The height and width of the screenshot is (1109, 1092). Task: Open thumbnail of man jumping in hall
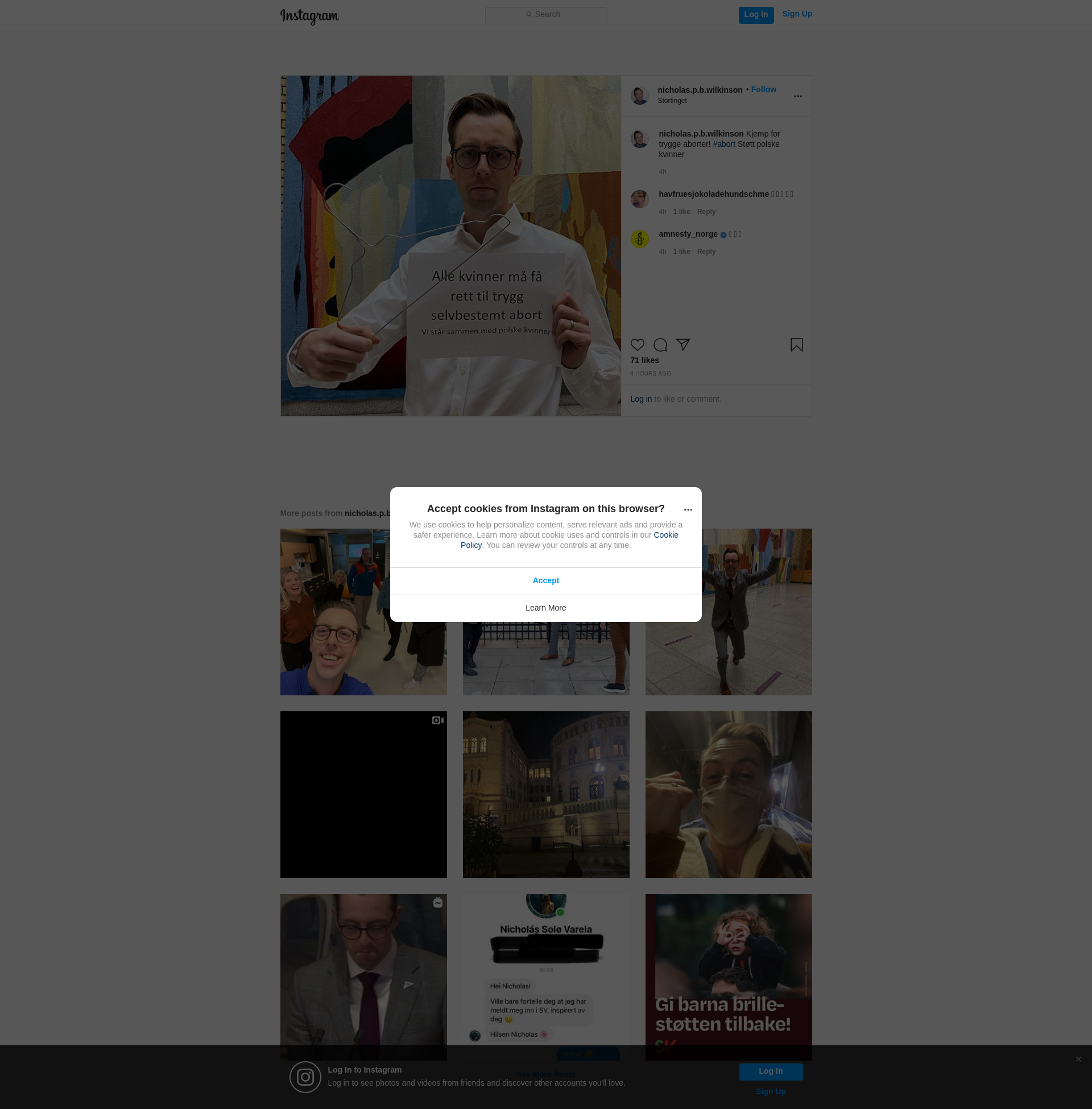pos(729,612)
